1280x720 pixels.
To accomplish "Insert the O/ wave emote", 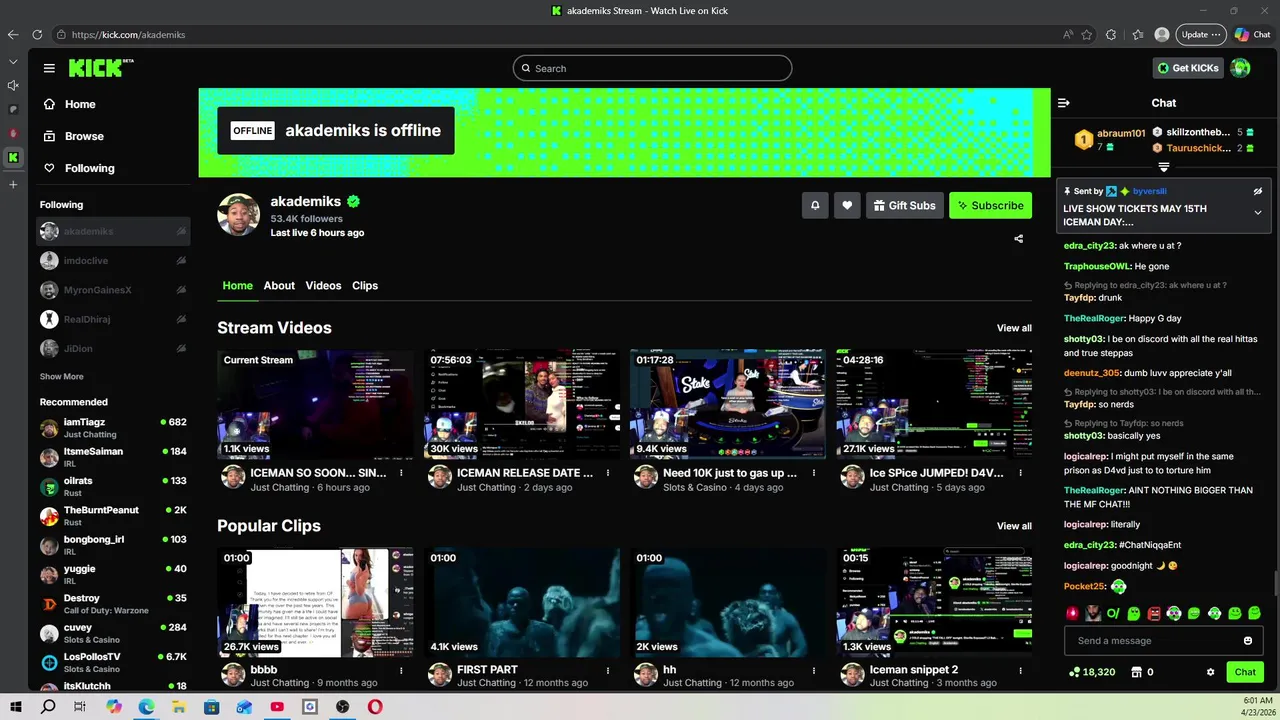I will (1113, 613).
